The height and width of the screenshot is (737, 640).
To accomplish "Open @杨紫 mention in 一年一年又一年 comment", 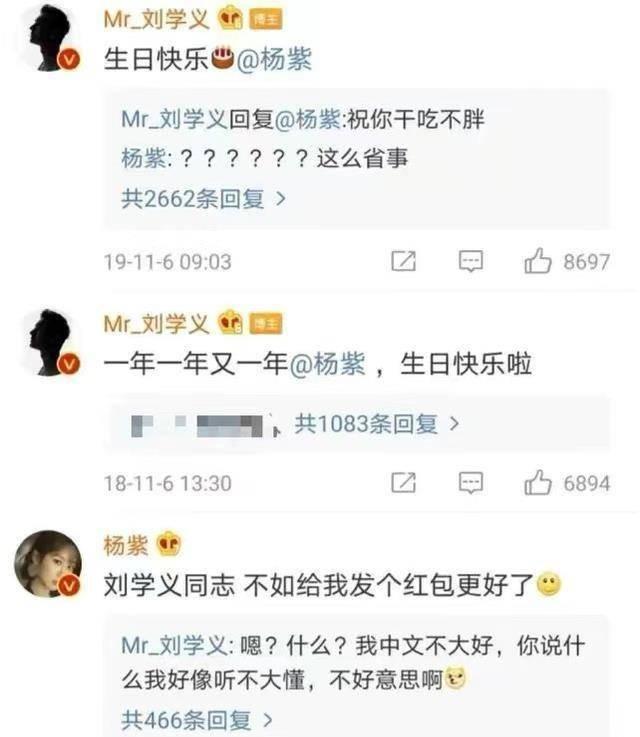I will coord(327,364).
